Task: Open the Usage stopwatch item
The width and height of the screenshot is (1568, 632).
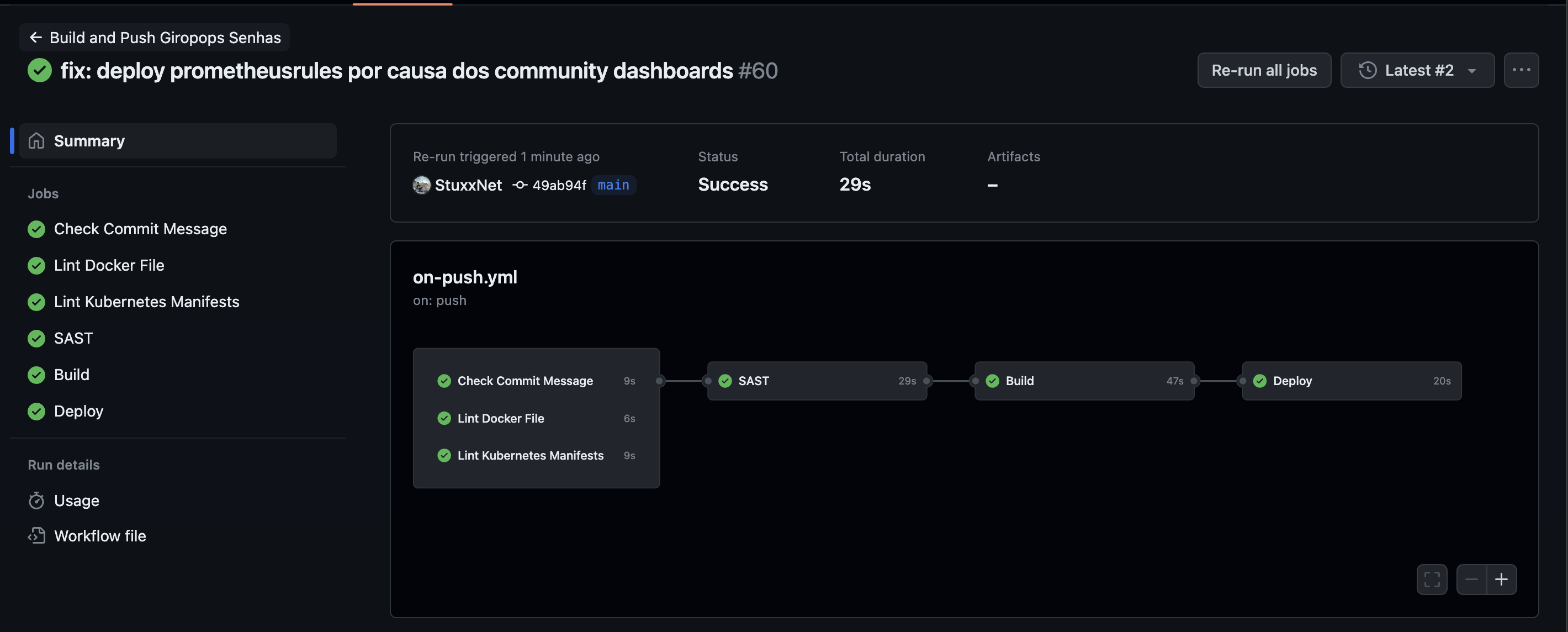Action: [x=76, y=501]
